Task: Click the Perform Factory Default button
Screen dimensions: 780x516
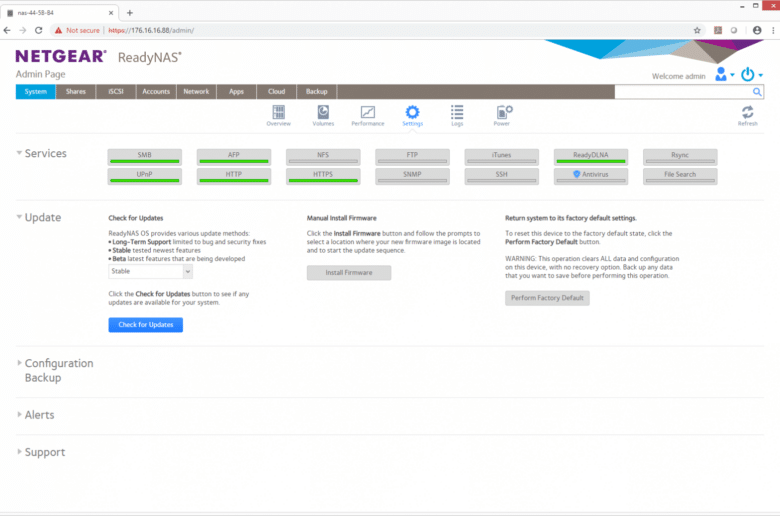Action: [x=547, y=298]
